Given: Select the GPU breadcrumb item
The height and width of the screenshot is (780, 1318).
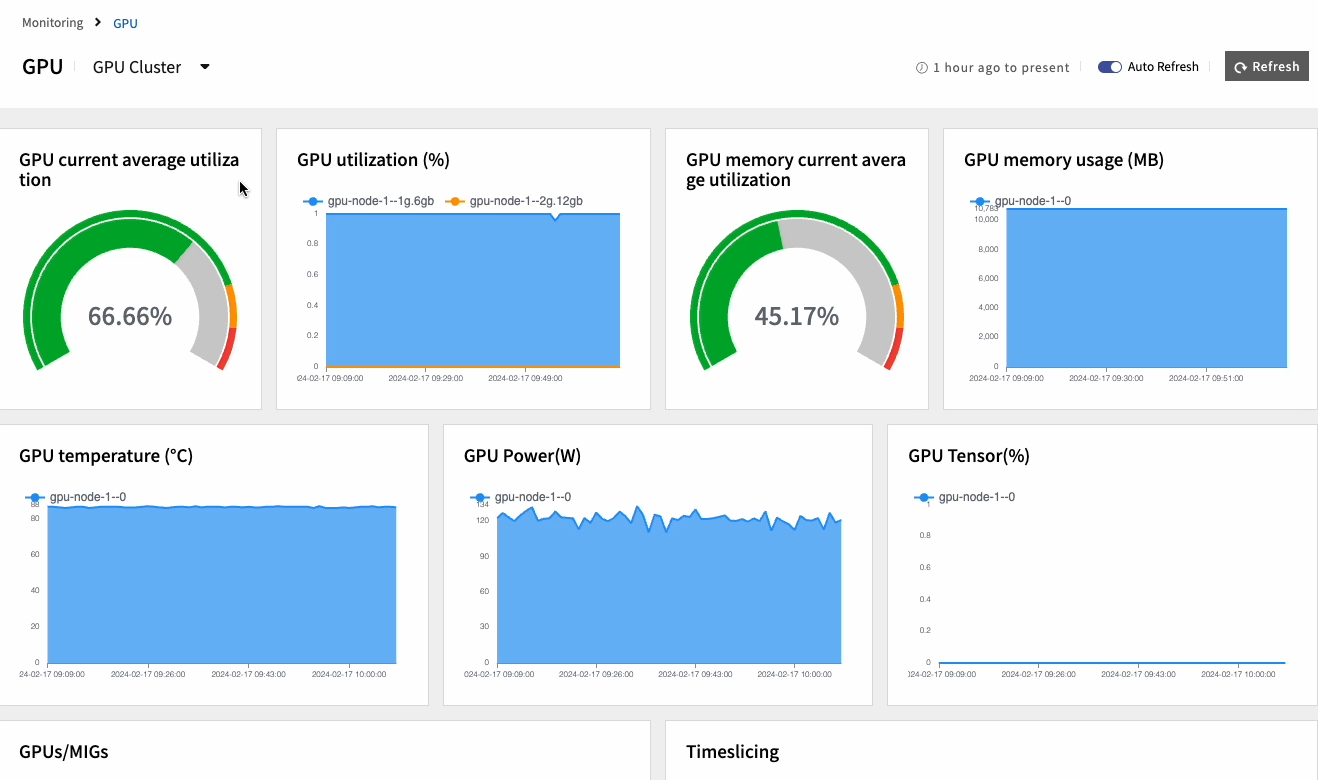Looking at the screenshot, I should pos(125,22).
